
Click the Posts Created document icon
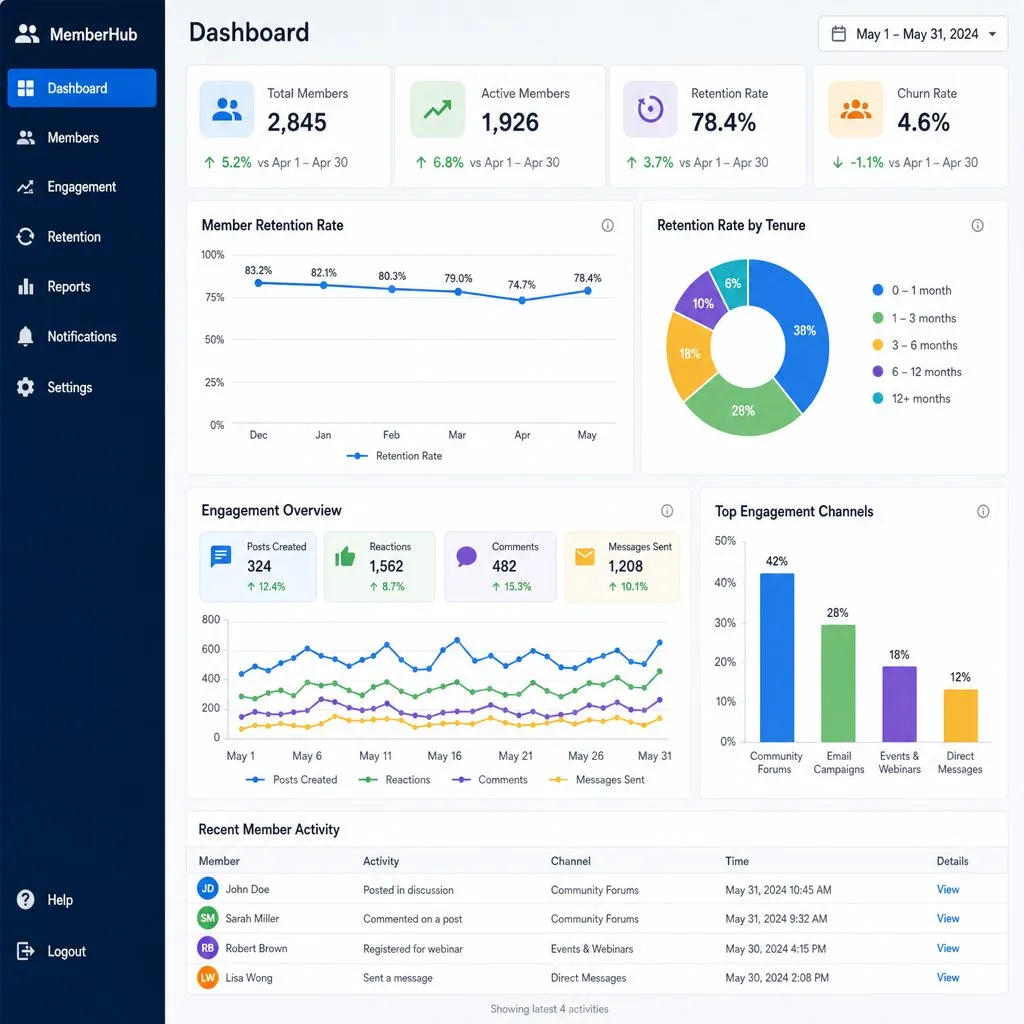point(221,557)
